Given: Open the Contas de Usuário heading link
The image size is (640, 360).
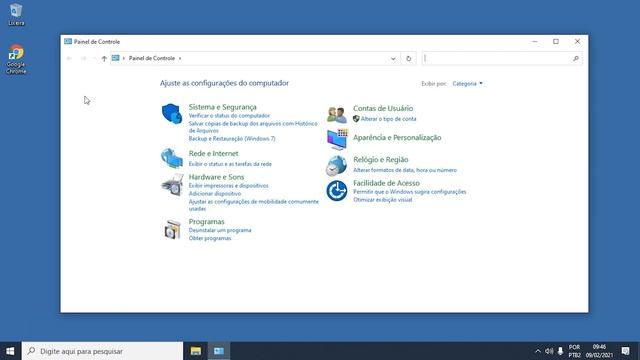Looking at the screenshot, I should point(383,108).
